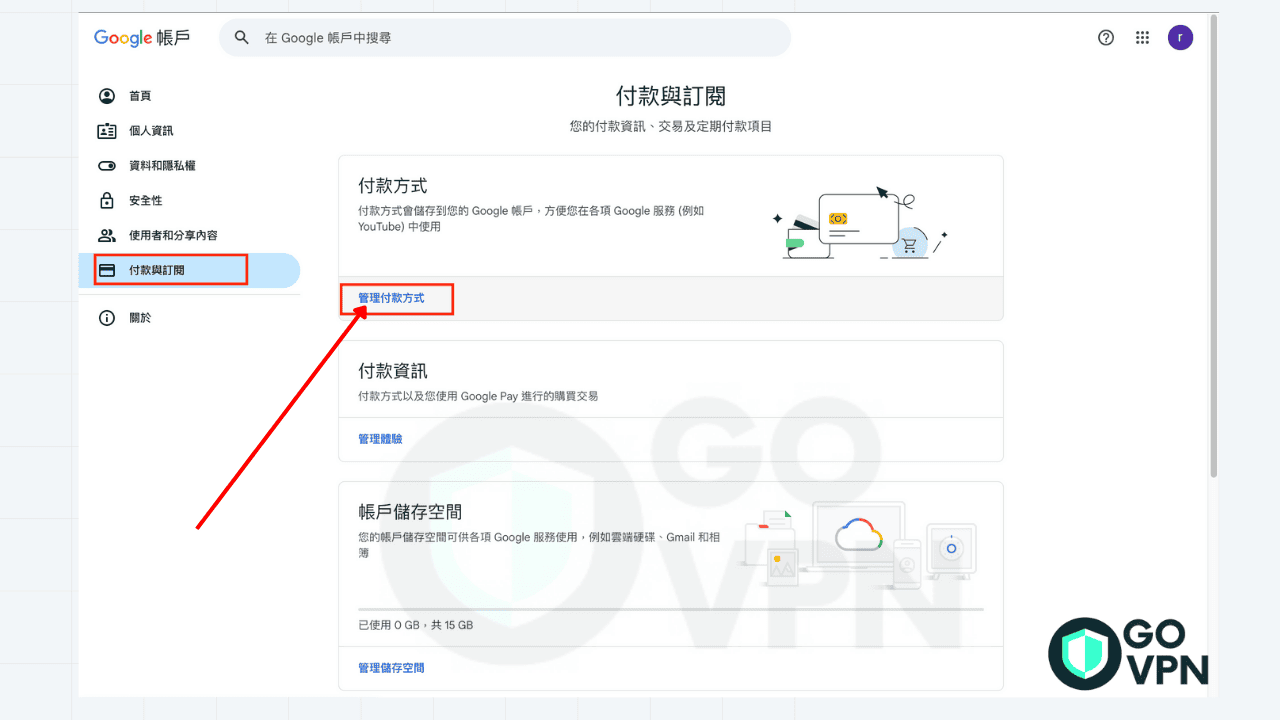Click the Google account search input field
This screenshot has width=1280, height=720.
tap(500, 37)
